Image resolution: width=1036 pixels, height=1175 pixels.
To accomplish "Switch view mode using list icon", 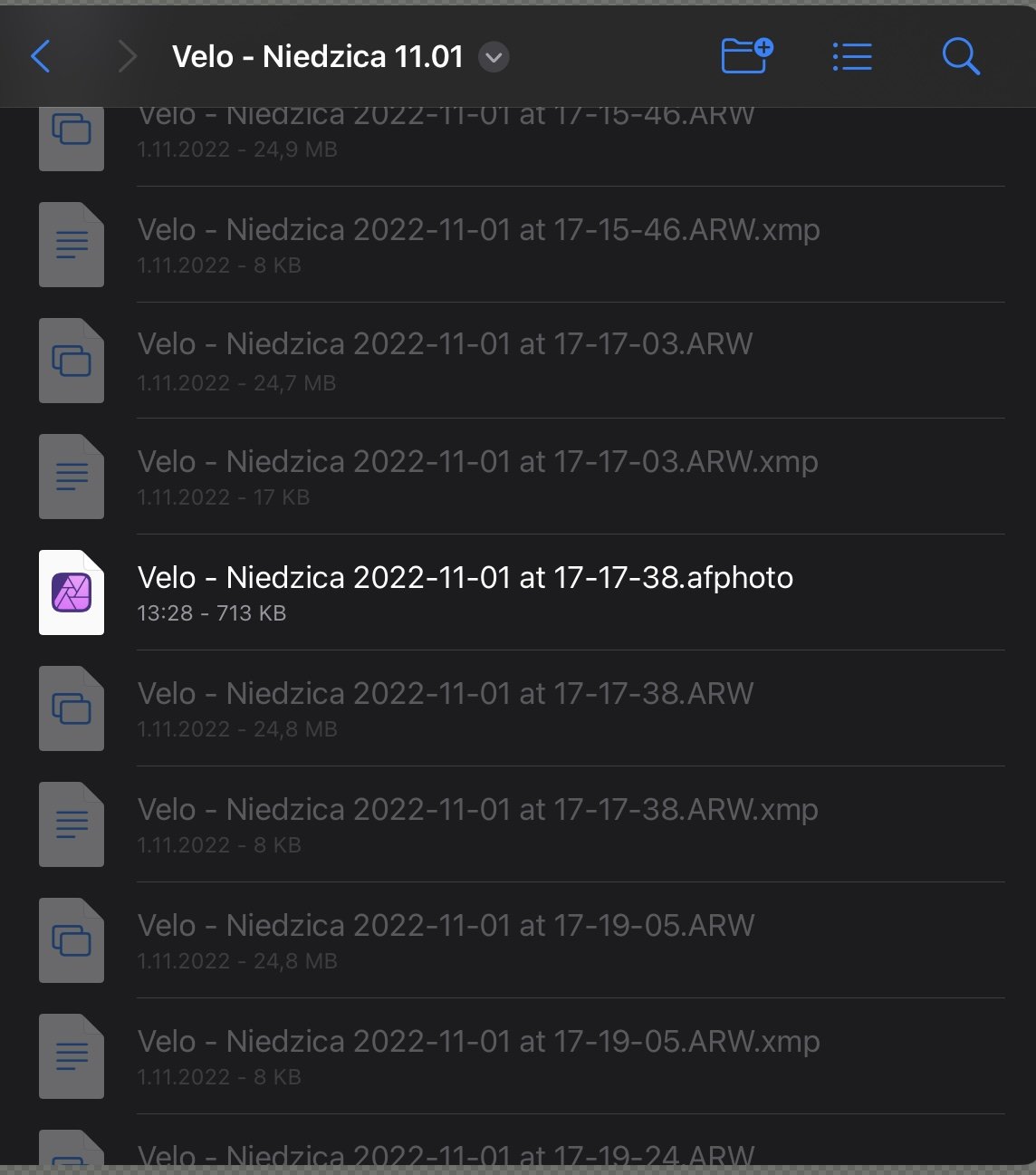I will pos(852,56).
